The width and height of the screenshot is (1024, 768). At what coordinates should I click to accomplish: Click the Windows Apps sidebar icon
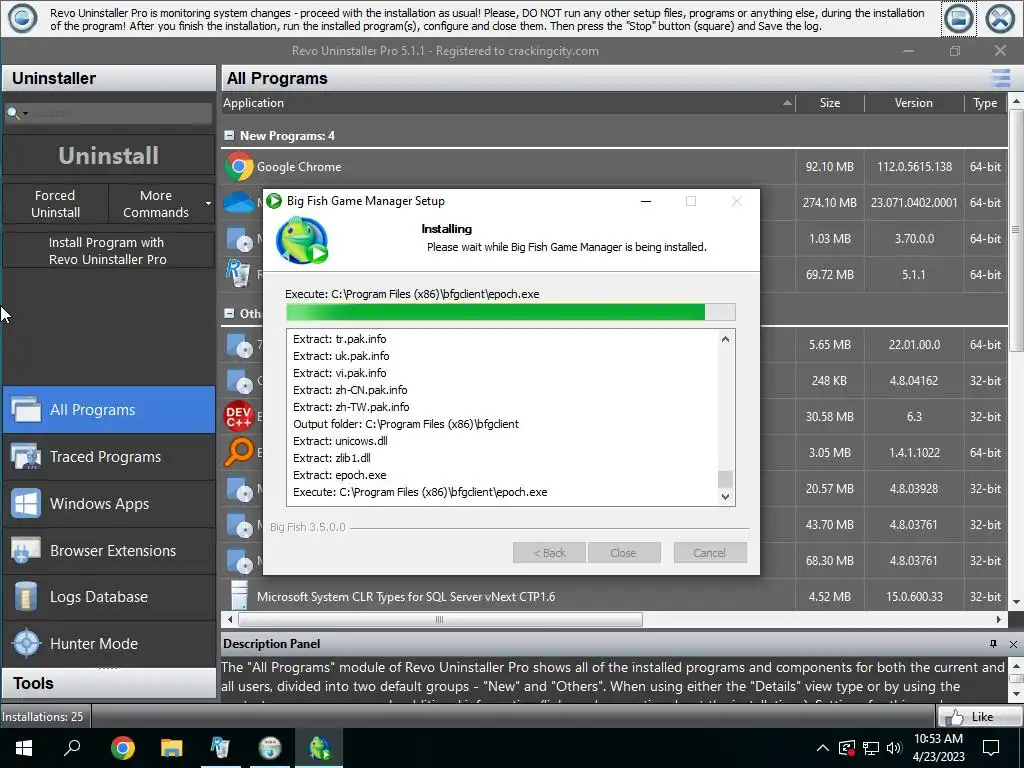tap(26, 504)
